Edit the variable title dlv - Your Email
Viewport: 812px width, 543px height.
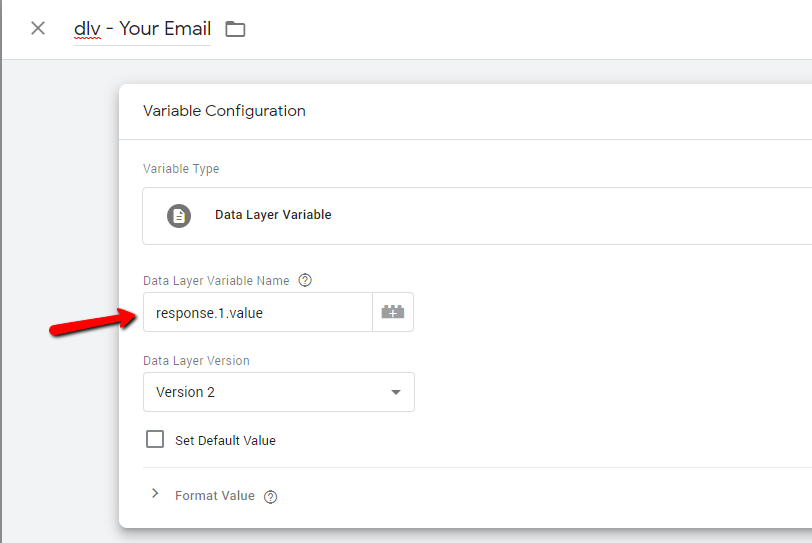click(142, 28)
